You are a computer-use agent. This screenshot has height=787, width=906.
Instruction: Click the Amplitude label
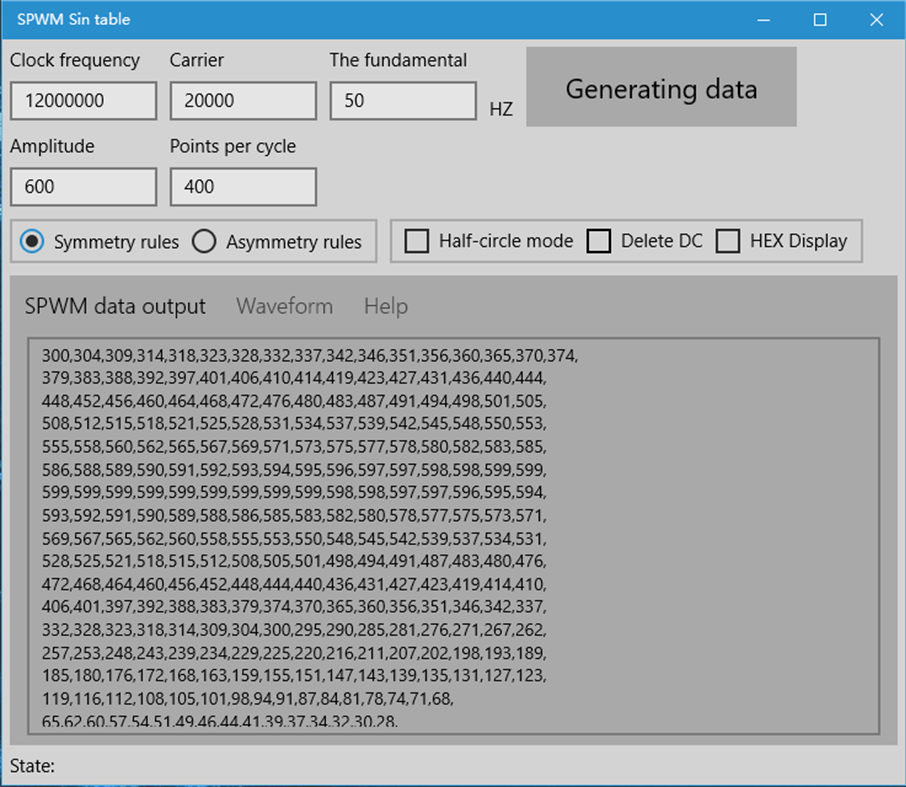coord(52,146)
